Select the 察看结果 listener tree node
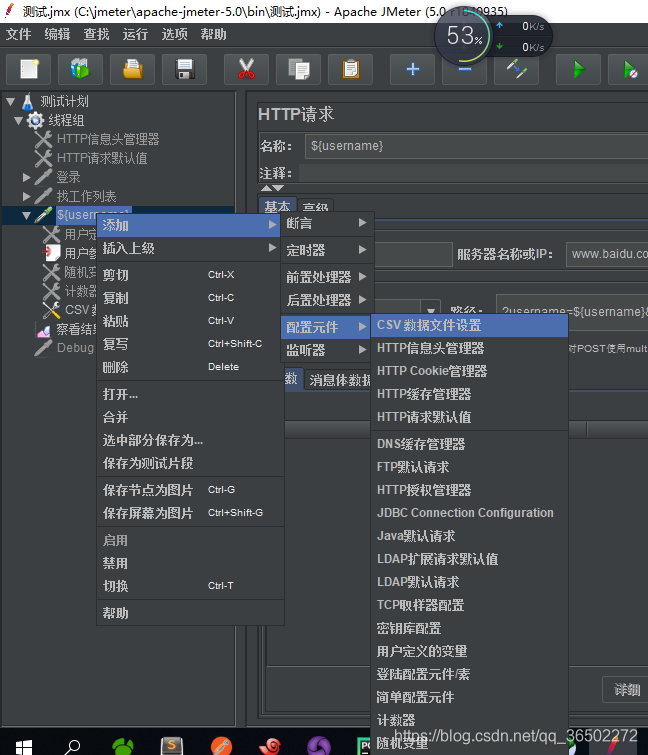Screen dimensions: 648x755 pyautogui.click(x=66, y=329)
